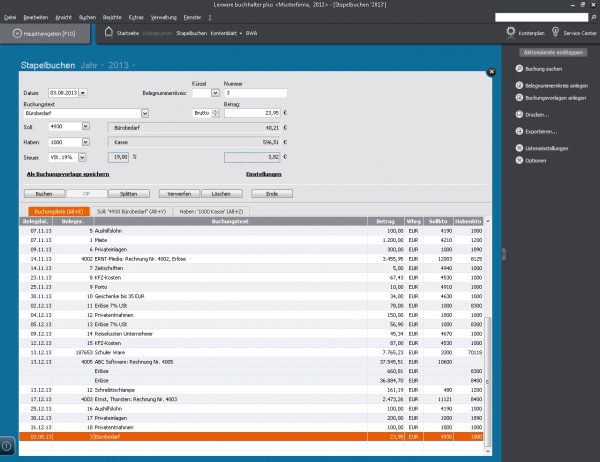
Task: Expand the Kontenblatt dropdown arrow
Action: (241, 34)
